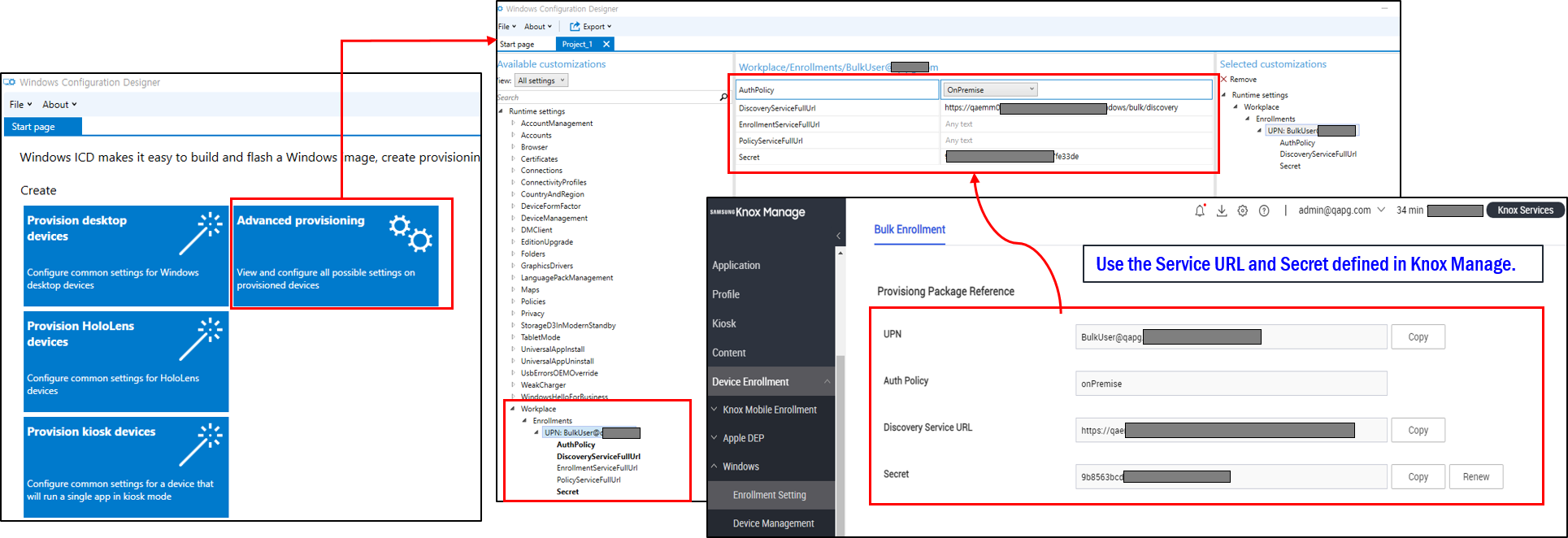Click the Knox Services button

(1525, 210)
